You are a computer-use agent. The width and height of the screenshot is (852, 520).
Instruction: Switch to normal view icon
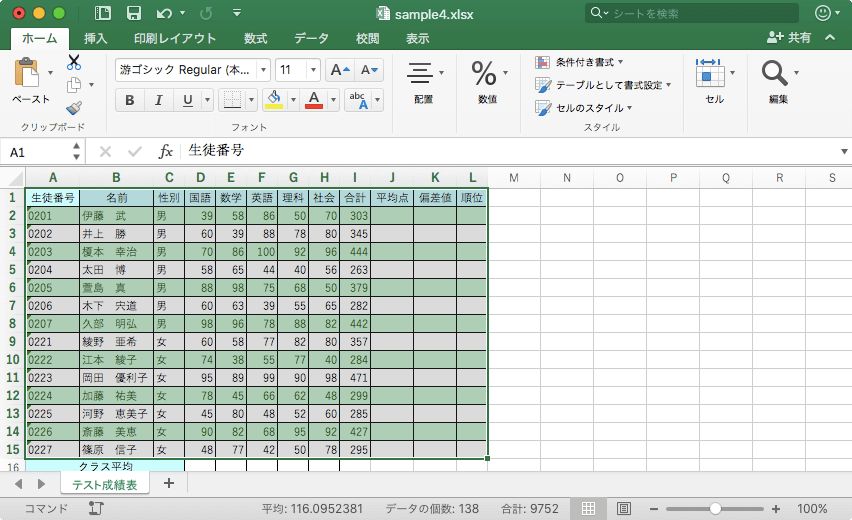coord(588,509)
